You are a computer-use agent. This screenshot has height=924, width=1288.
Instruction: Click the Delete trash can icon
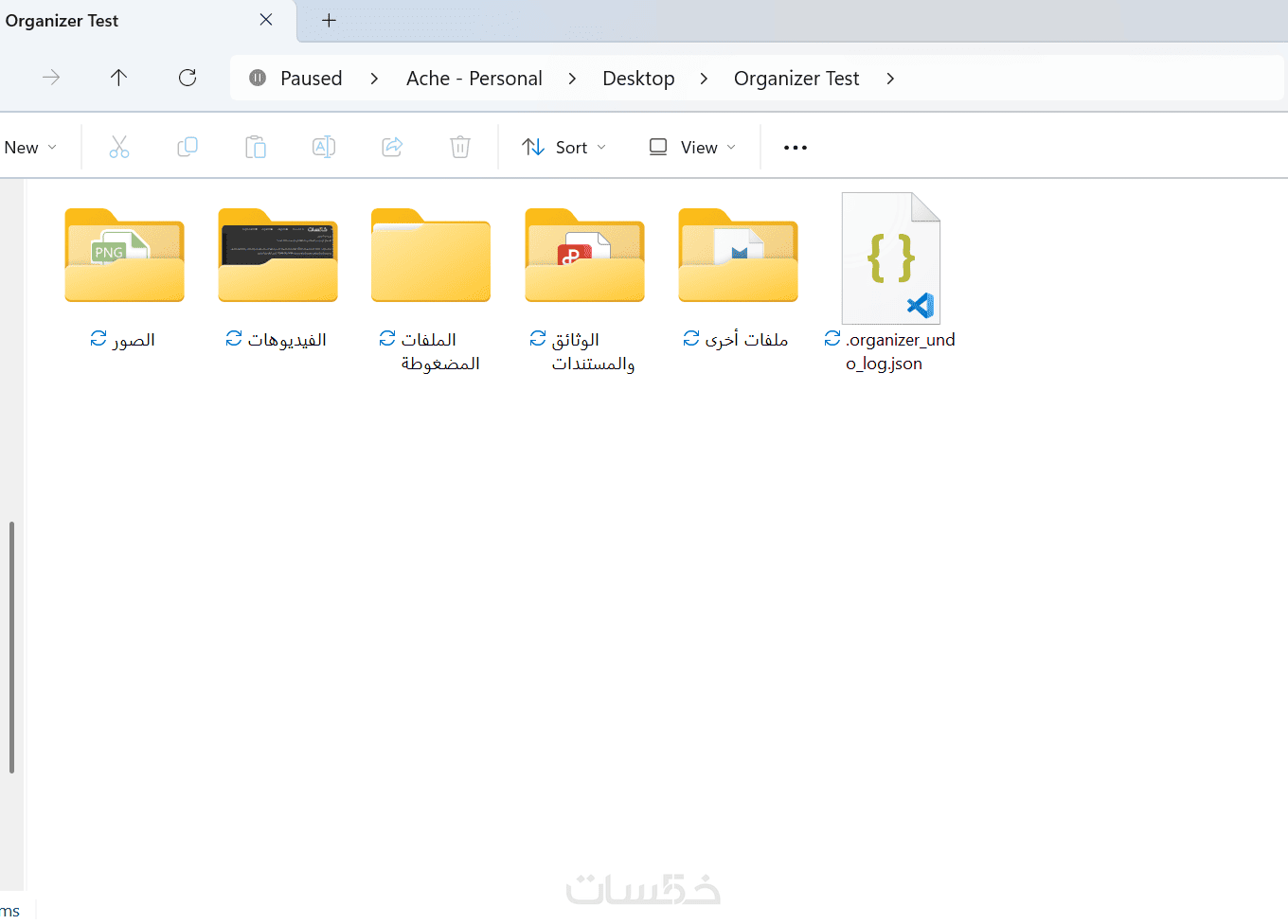[x=460, y=147]
